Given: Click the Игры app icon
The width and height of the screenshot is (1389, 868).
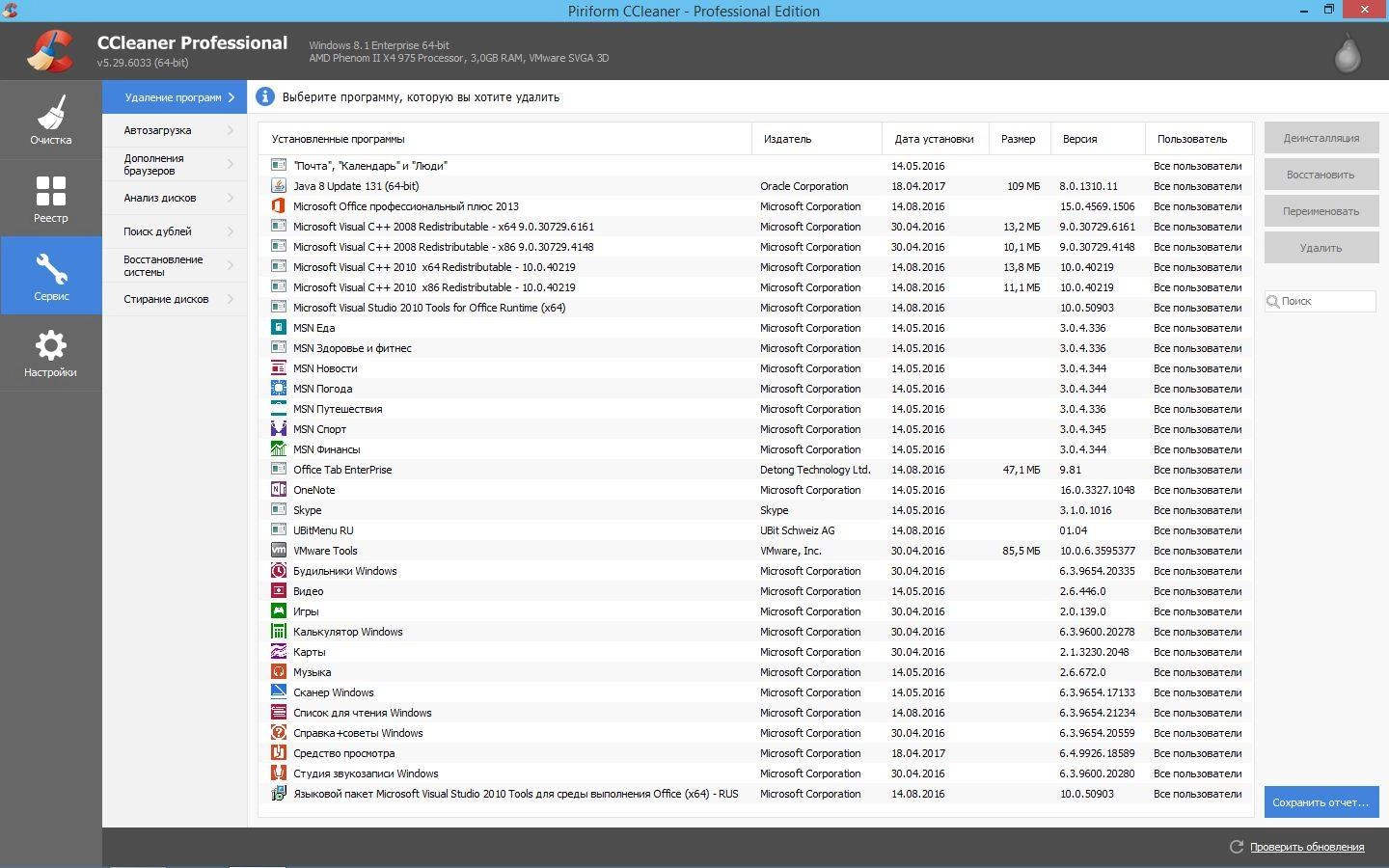Looking at the screenshot, I should point(279,611).
